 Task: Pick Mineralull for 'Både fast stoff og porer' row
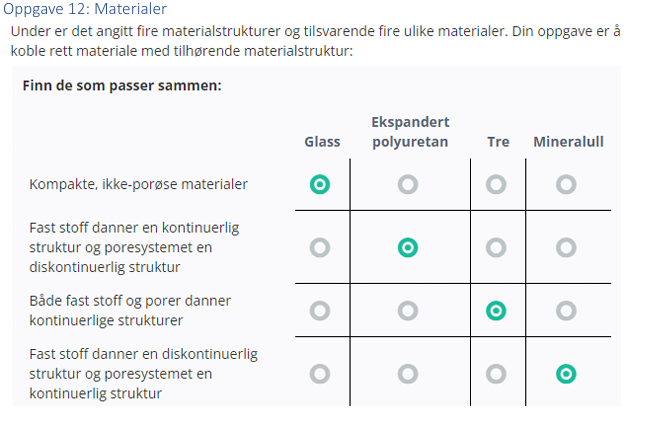point(566,310)
